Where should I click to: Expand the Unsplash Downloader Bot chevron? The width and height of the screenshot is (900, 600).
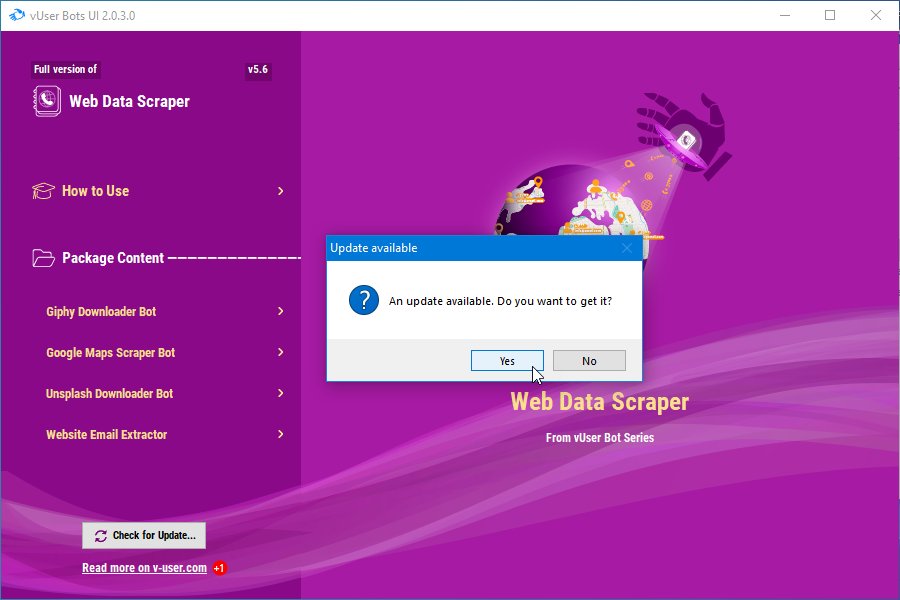(281, 393)
